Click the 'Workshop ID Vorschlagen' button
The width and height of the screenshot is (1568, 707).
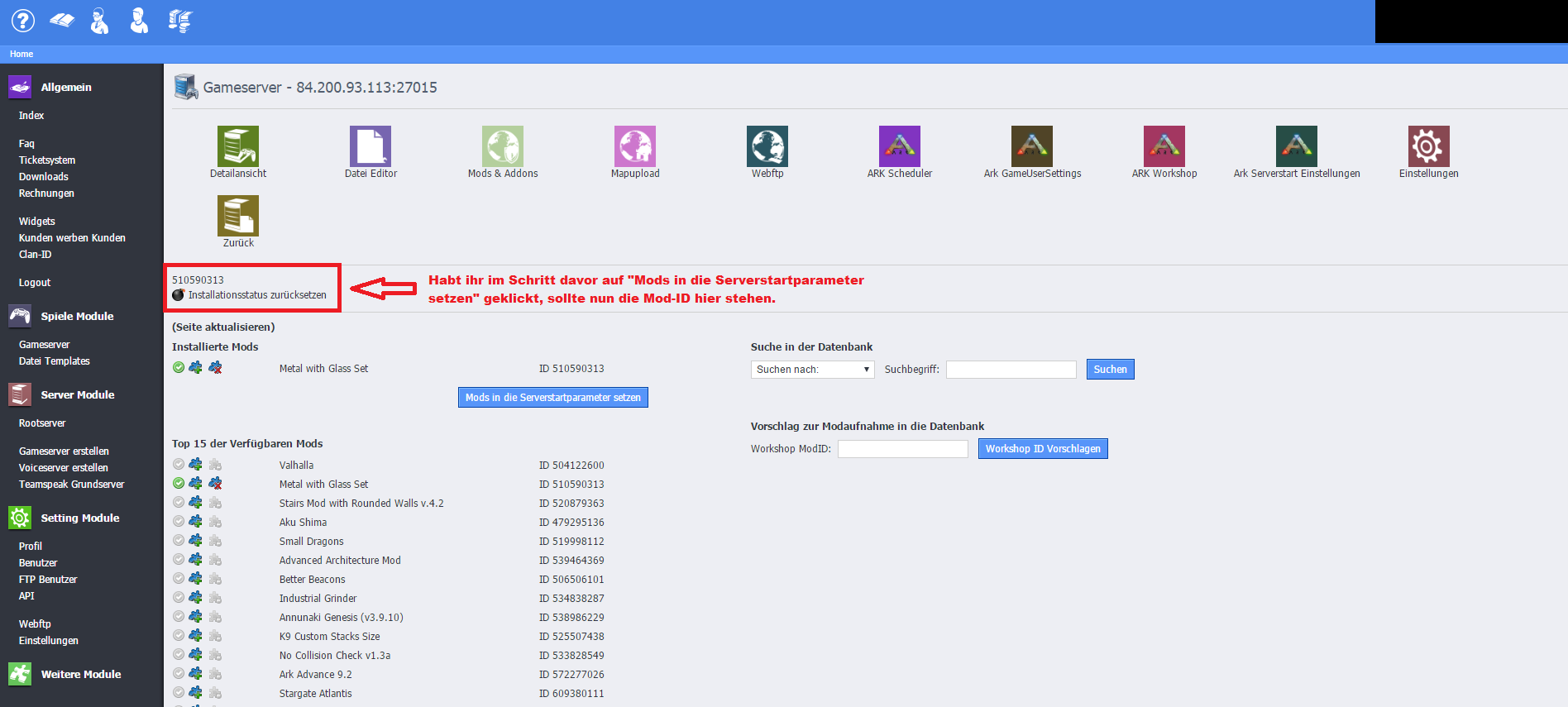(x=1043, y=449)
